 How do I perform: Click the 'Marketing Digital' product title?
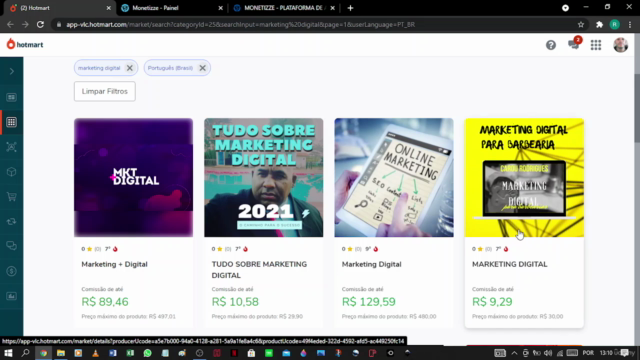point(371,264)
